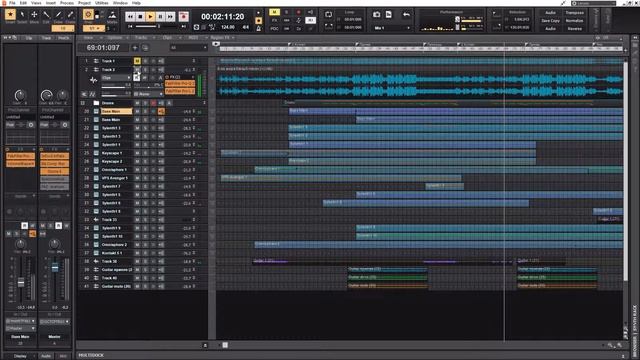Choose the Select tool arrow
This screenshot has height=360, width=640.
[x=22, y=15]
